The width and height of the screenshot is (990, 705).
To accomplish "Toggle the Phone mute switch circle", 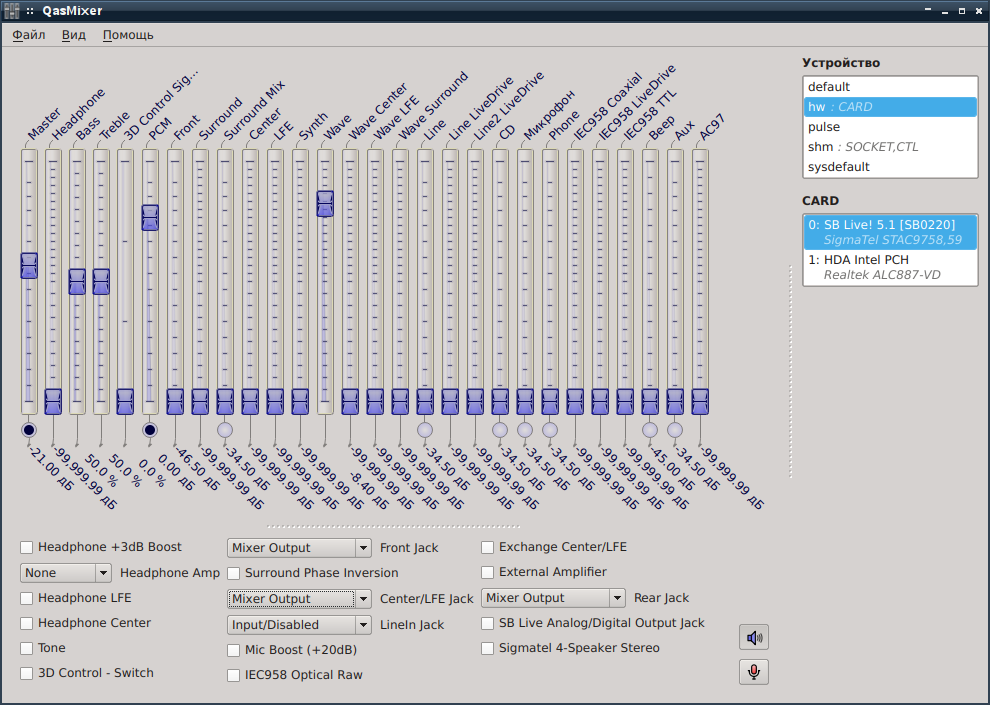I will pos(550,430).
